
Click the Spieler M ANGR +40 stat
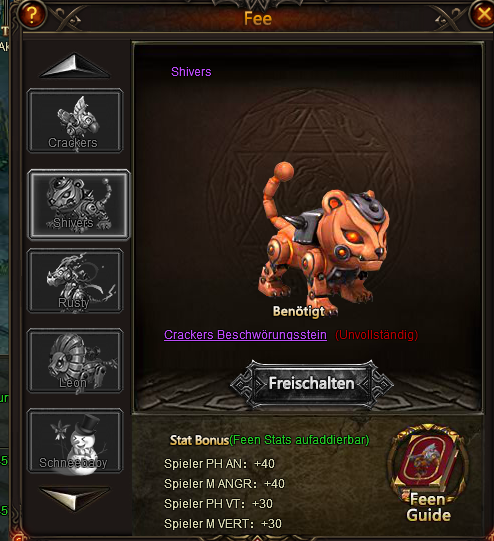click(x=224, y=484)
